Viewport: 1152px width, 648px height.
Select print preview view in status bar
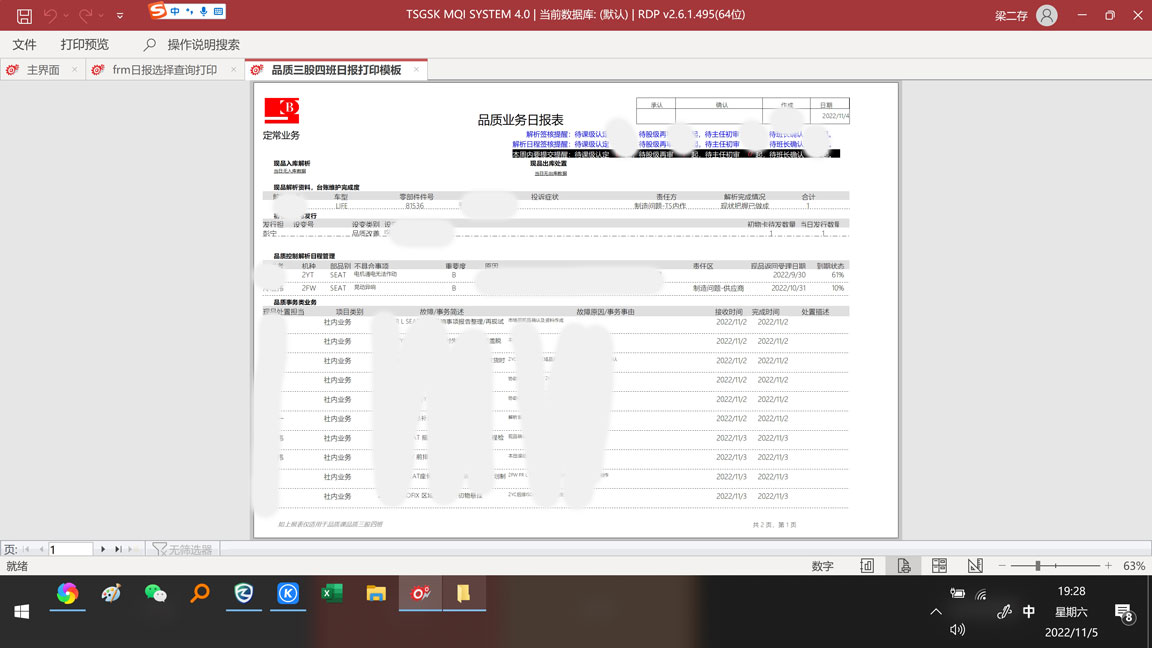[x=903, y=566]
